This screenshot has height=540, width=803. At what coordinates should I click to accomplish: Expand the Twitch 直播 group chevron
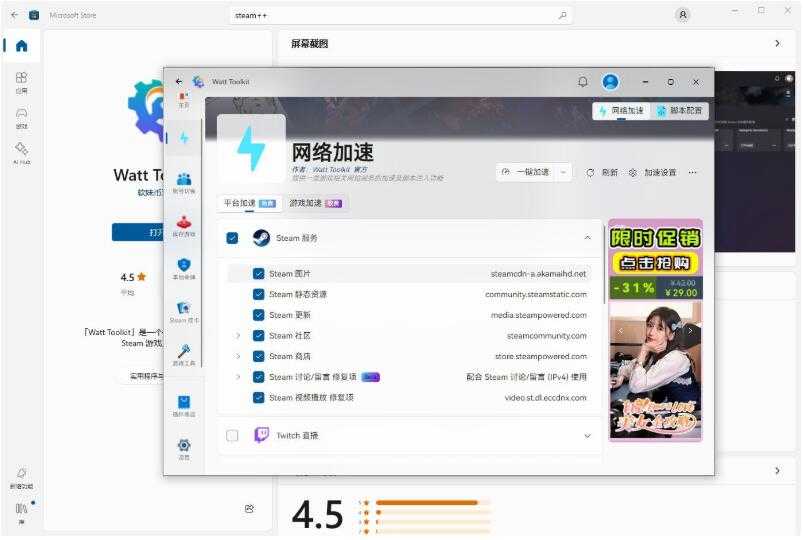587,435
